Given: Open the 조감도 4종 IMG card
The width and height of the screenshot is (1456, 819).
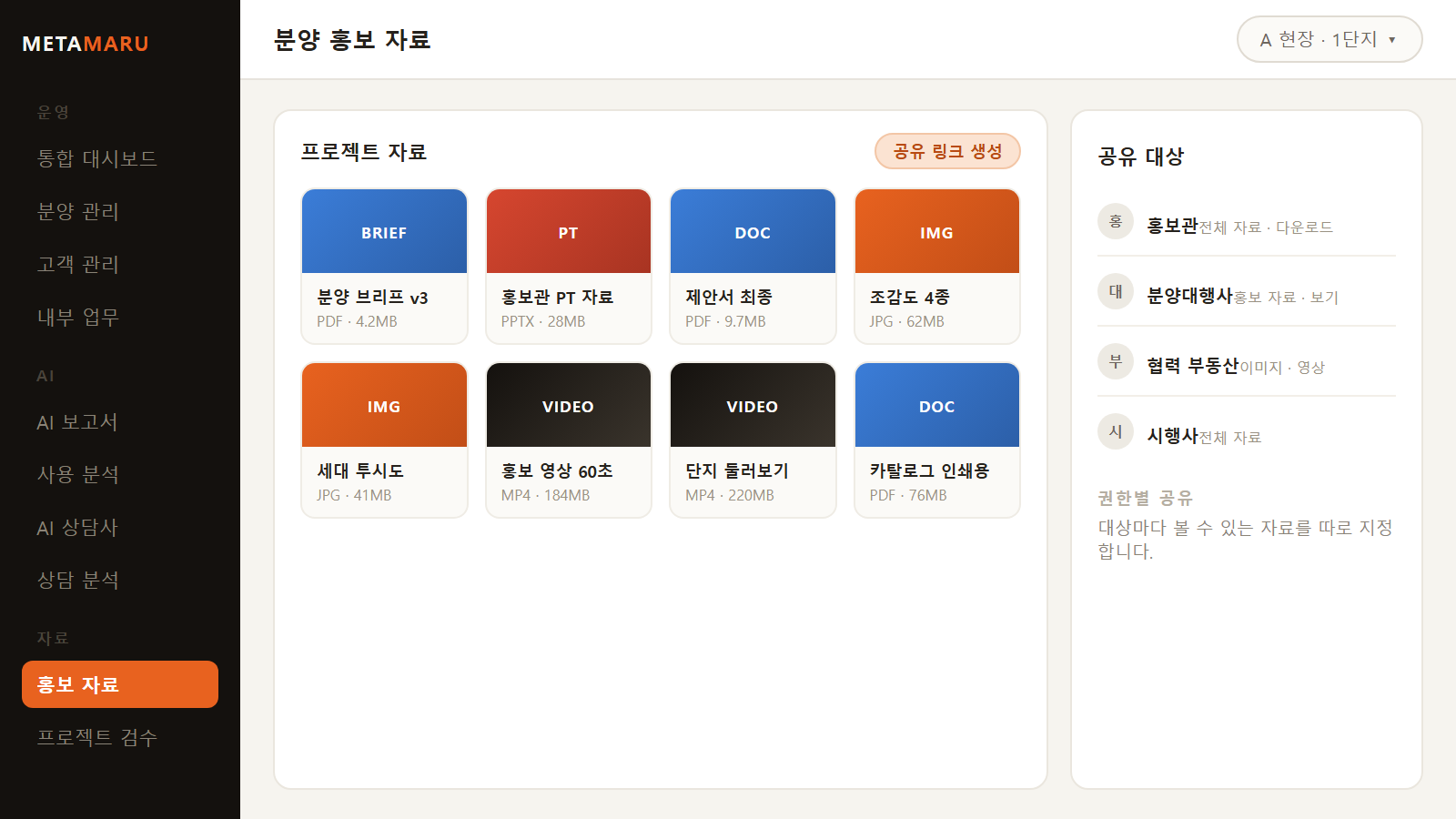Looking at the screenshot, I should [937, 267].
